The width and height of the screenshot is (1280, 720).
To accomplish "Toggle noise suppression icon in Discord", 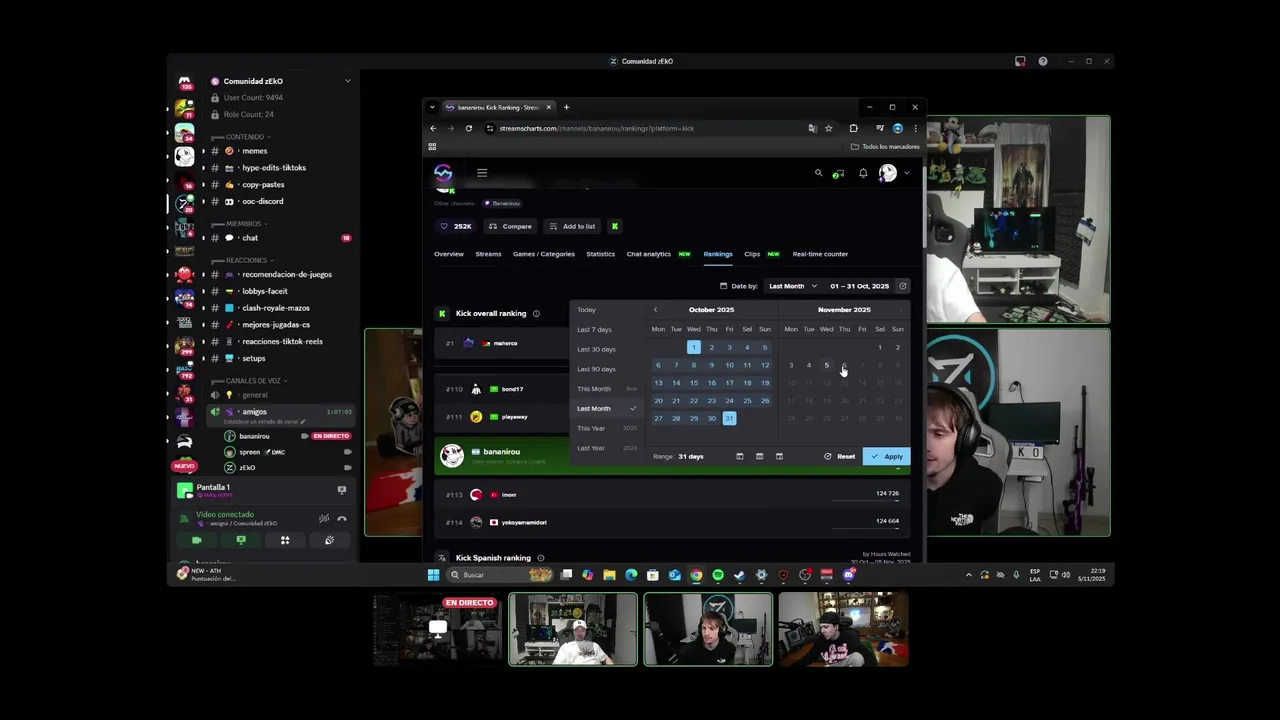I will coord(324,518).
